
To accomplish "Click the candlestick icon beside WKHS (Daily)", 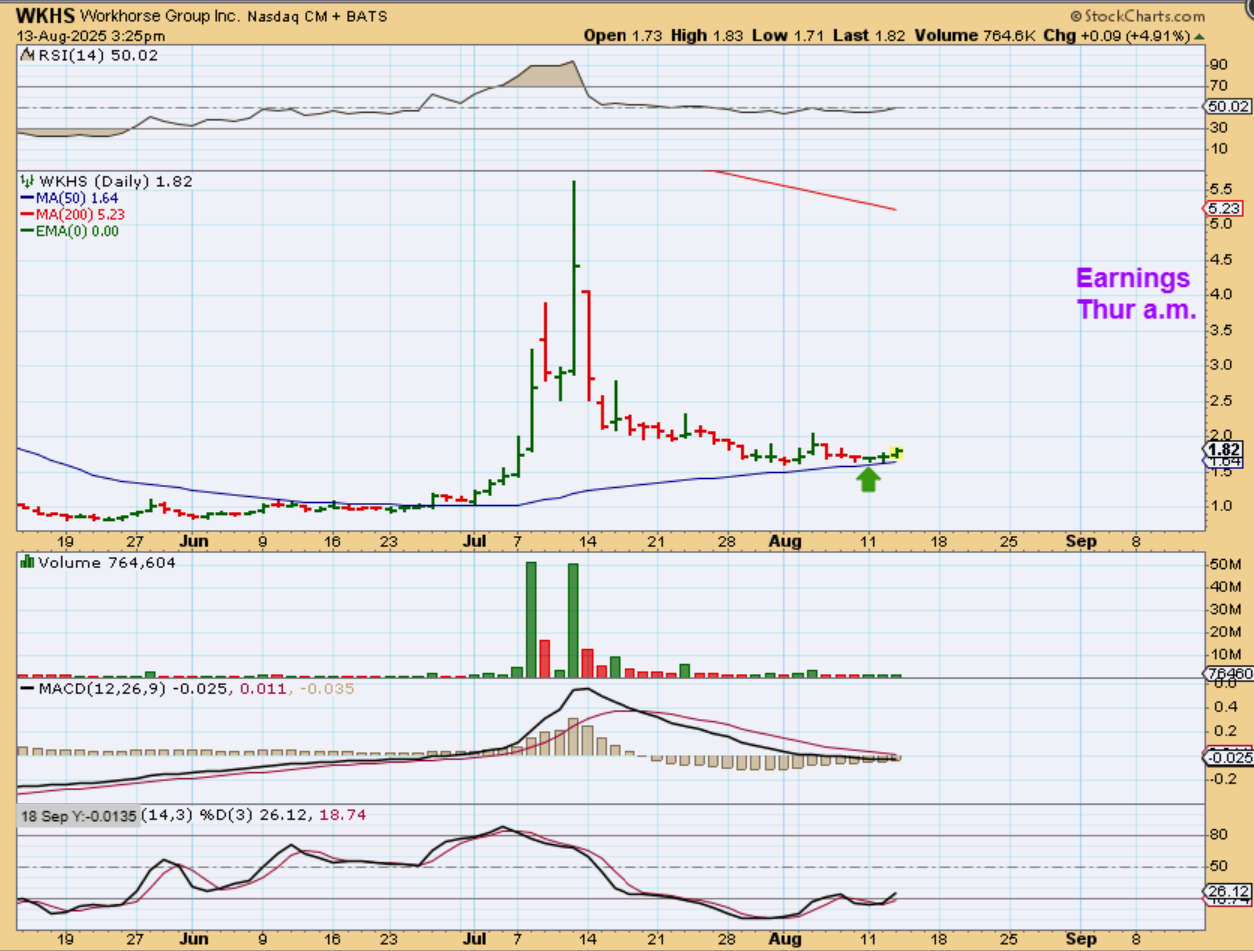I will click(27, 181).
